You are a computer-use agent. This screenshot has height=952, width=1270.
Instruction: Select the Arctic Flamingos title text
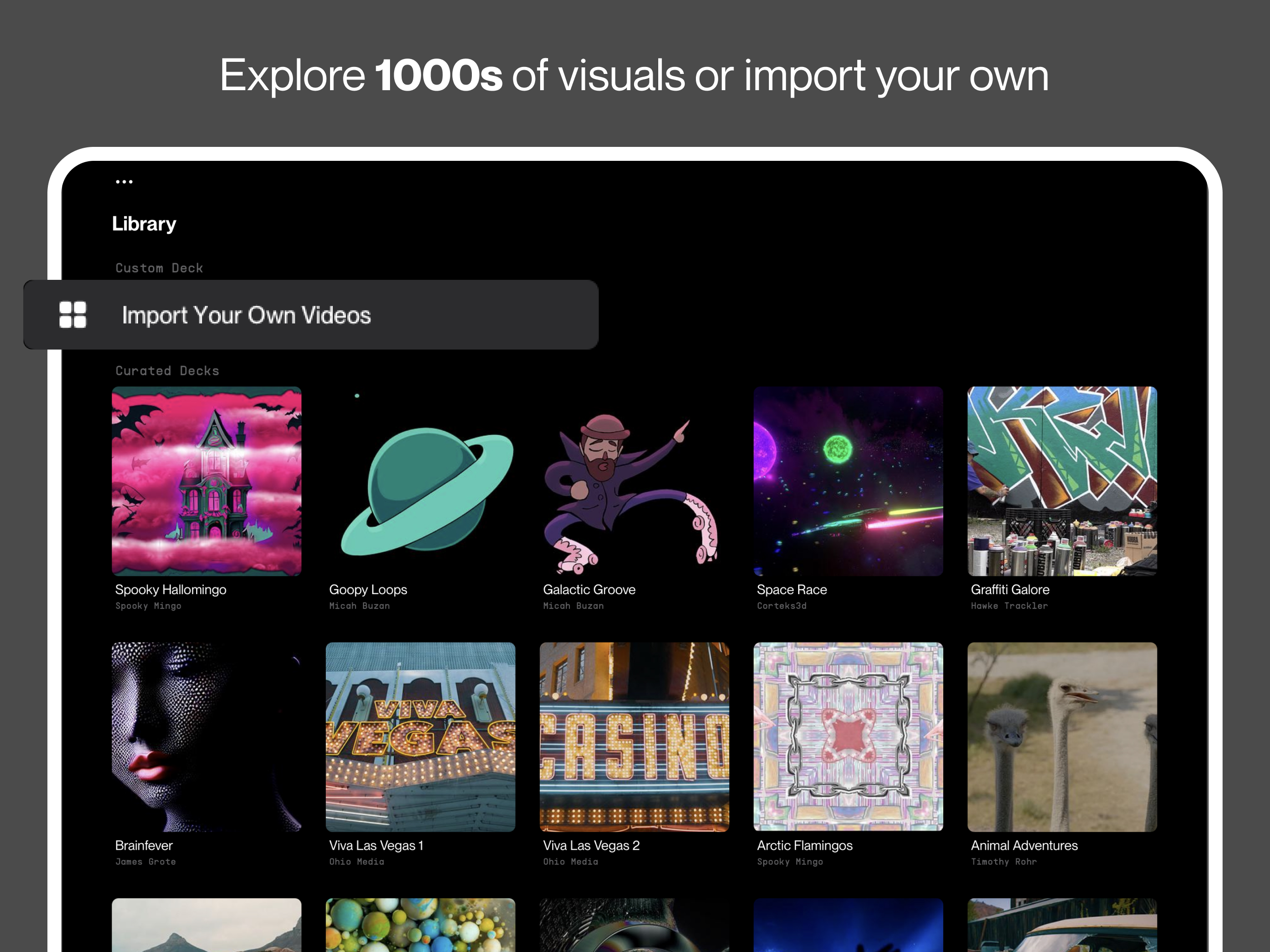[x=804, y=845]
